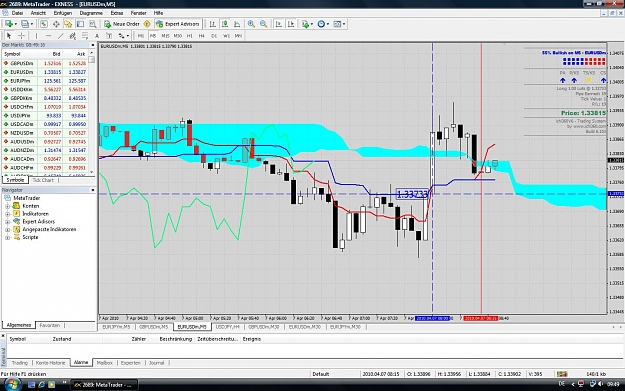Image resolution: width=625 pixels, height=391 pixels.
Task: Toggle the Terminal window icon
Action: [x=81, y=24]
